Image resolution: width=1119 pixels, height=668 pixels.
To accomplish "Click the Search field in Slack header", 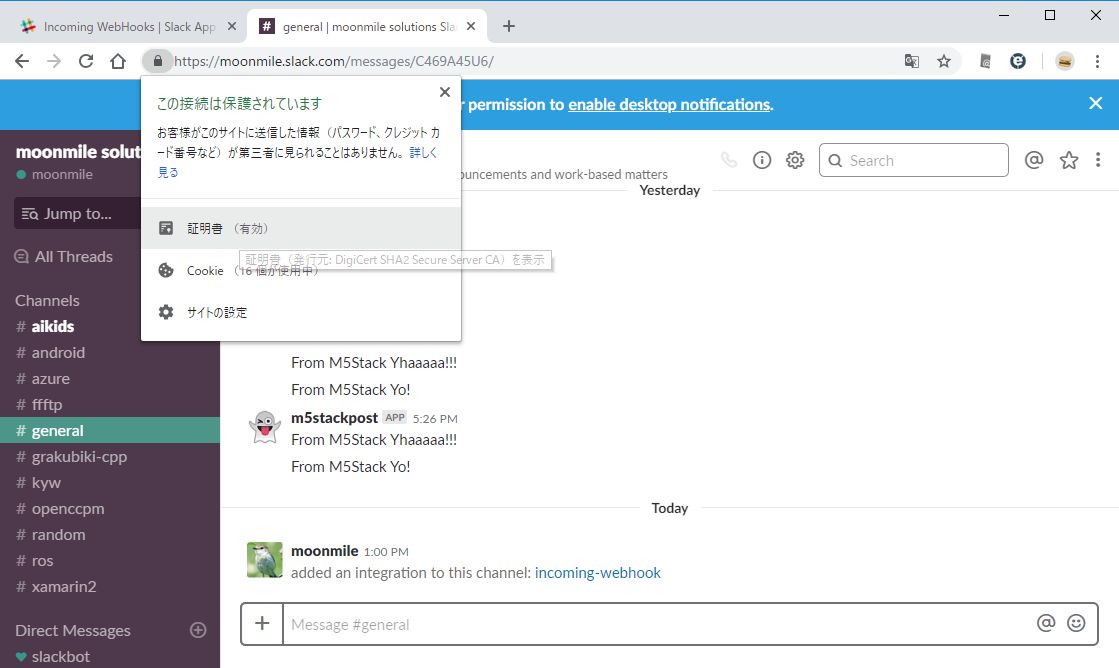I will click(x=913, y=160).
